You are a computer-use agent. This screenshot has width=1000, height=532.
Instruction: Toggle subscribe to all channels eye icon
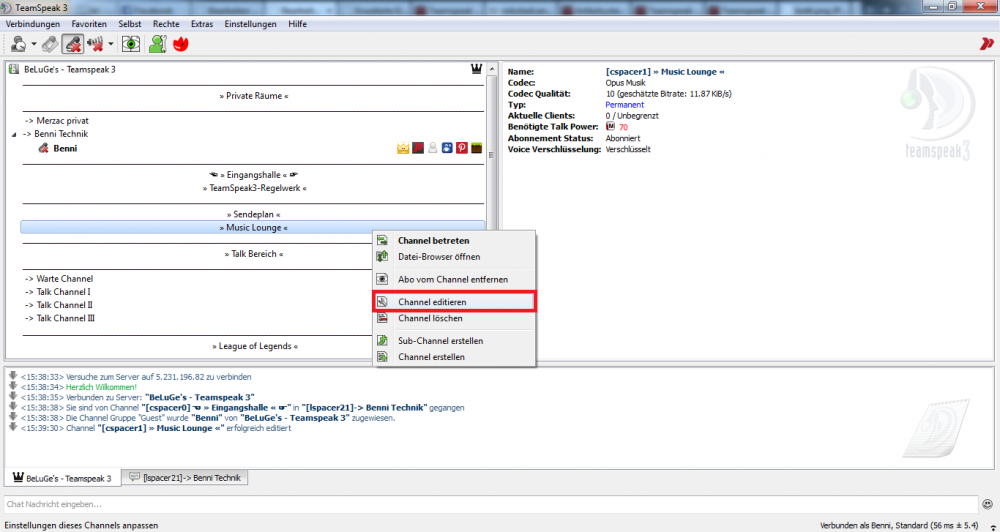(131, 44)
